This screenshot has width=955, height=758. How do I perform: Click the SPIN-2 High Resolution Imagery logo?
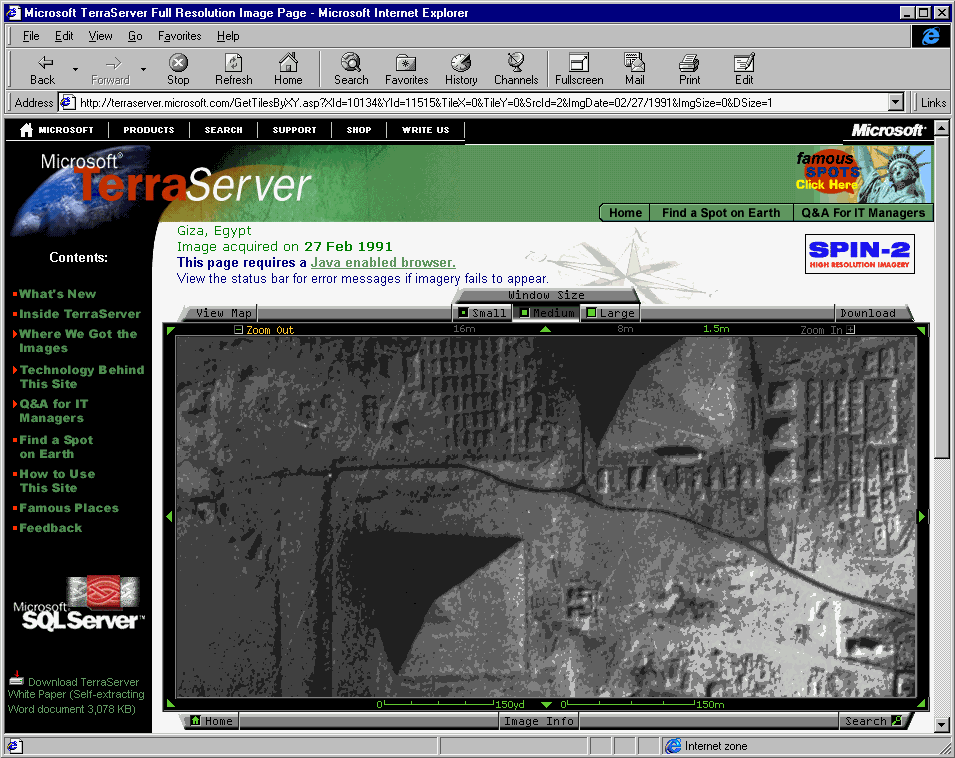point(859,254)
